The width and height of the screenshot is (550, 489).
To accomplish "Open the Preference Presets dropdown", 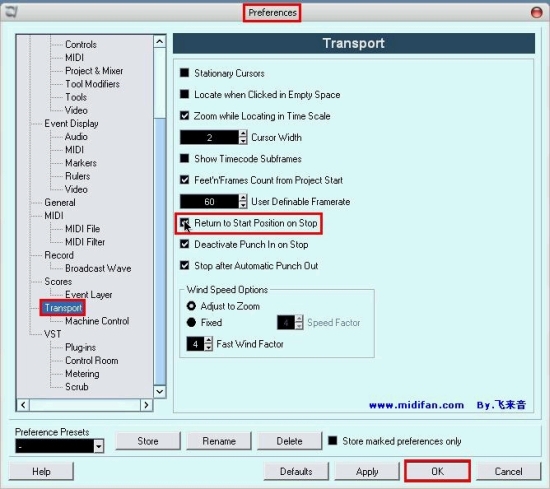I will click(x=99, y=446).
